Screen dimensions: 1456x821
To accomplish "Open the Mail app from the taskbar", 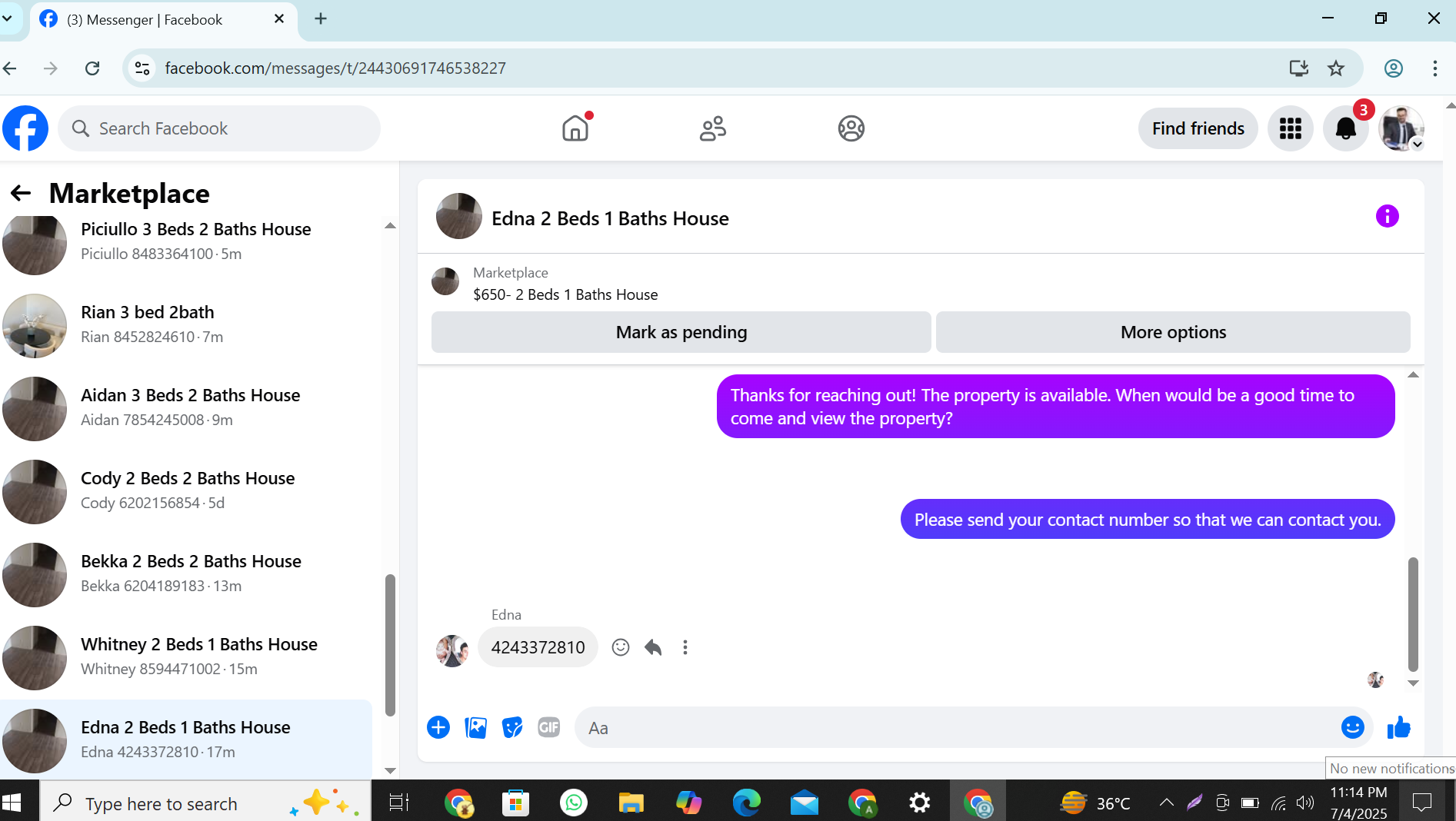I will click(805, 803).
